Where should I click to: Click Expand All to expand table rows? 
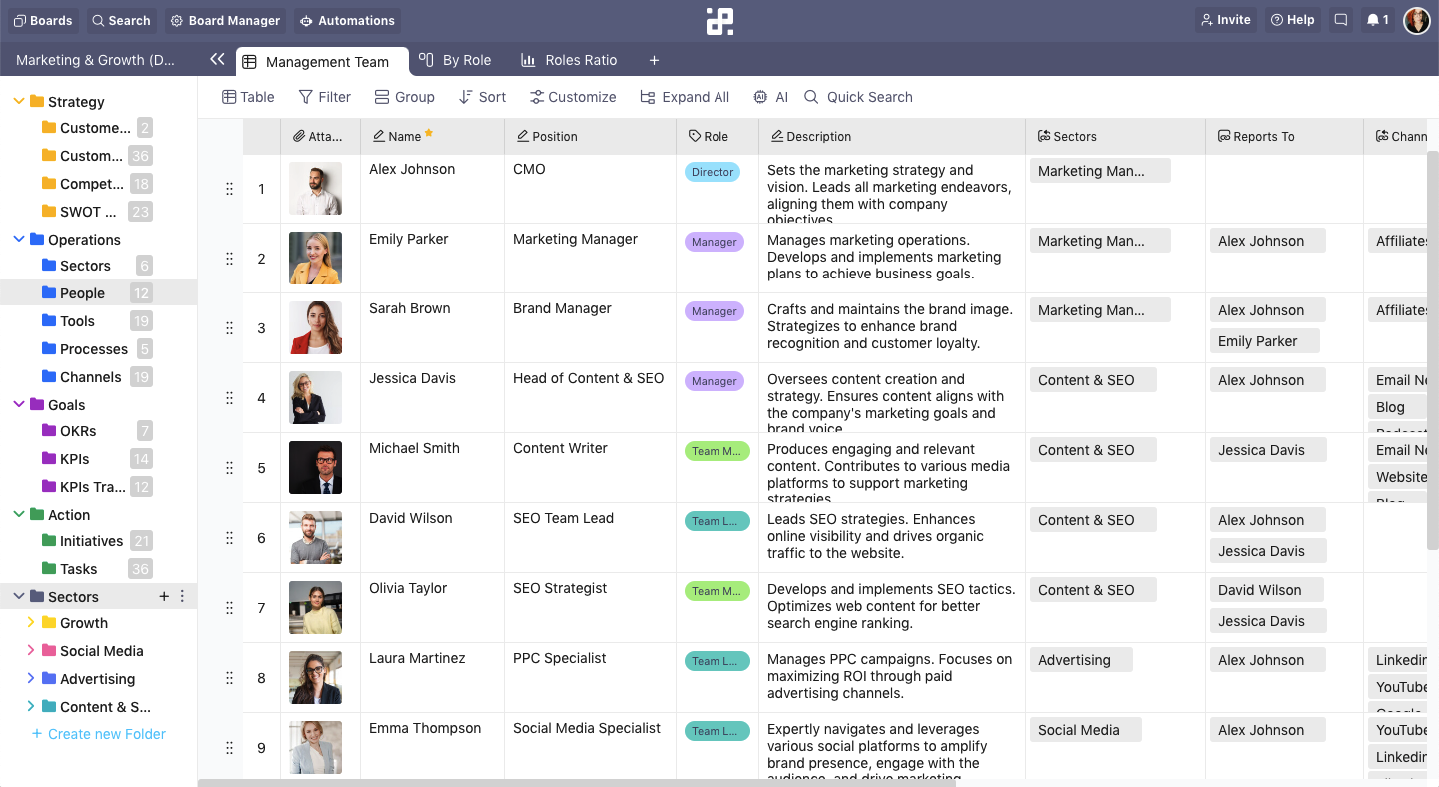tap(684, 96)
